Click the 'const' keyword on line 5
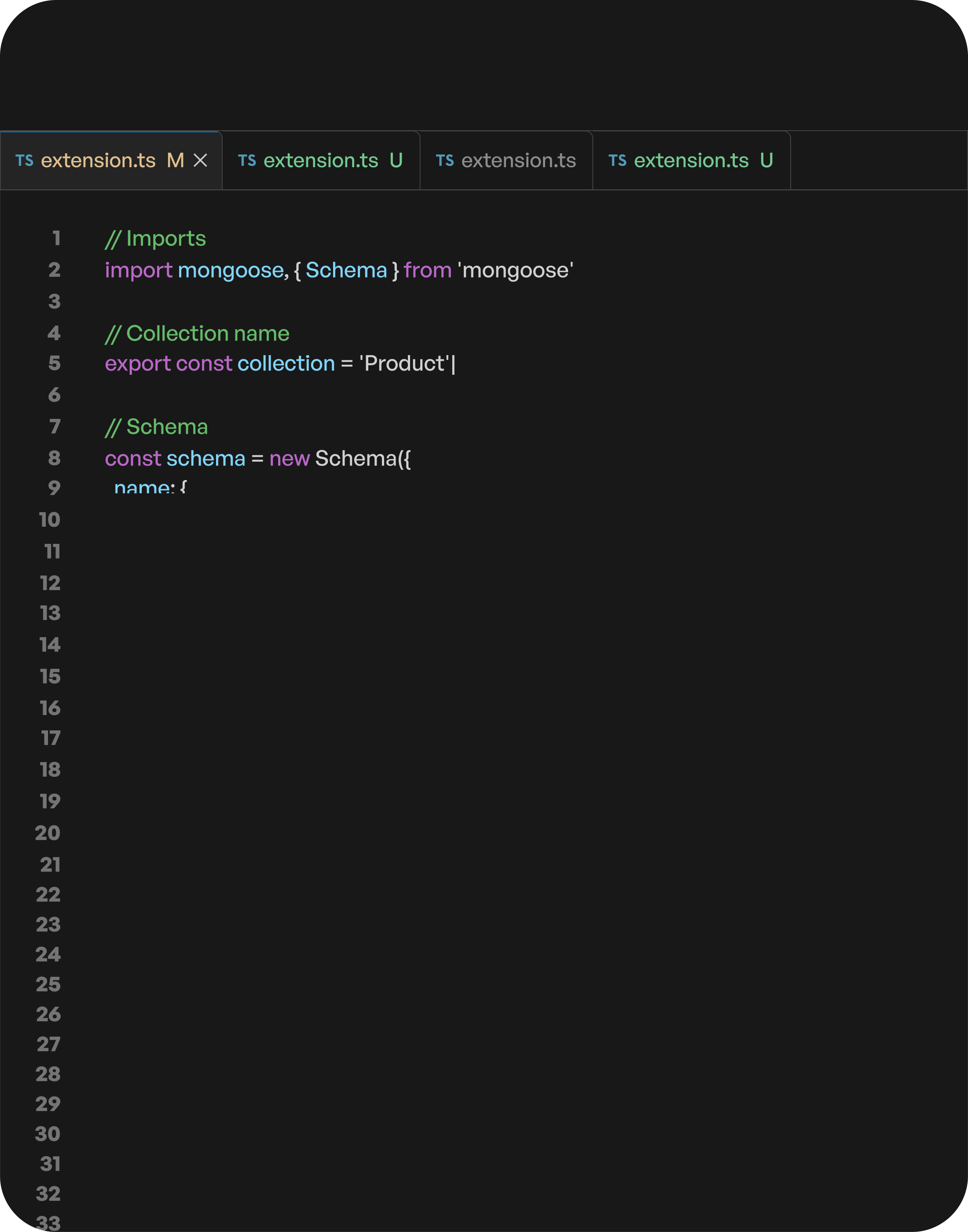 [x=204, y=363]
